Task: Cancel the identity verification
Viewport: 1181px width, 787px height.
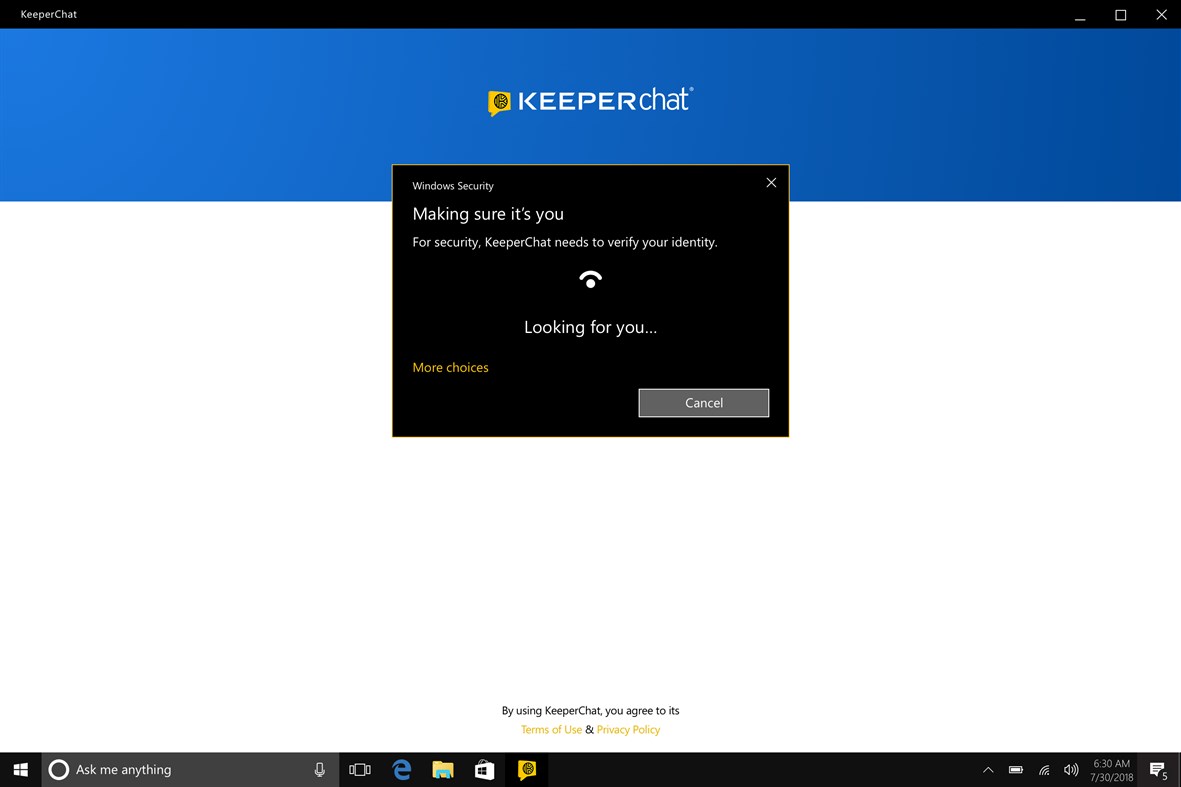Action: 703,402
